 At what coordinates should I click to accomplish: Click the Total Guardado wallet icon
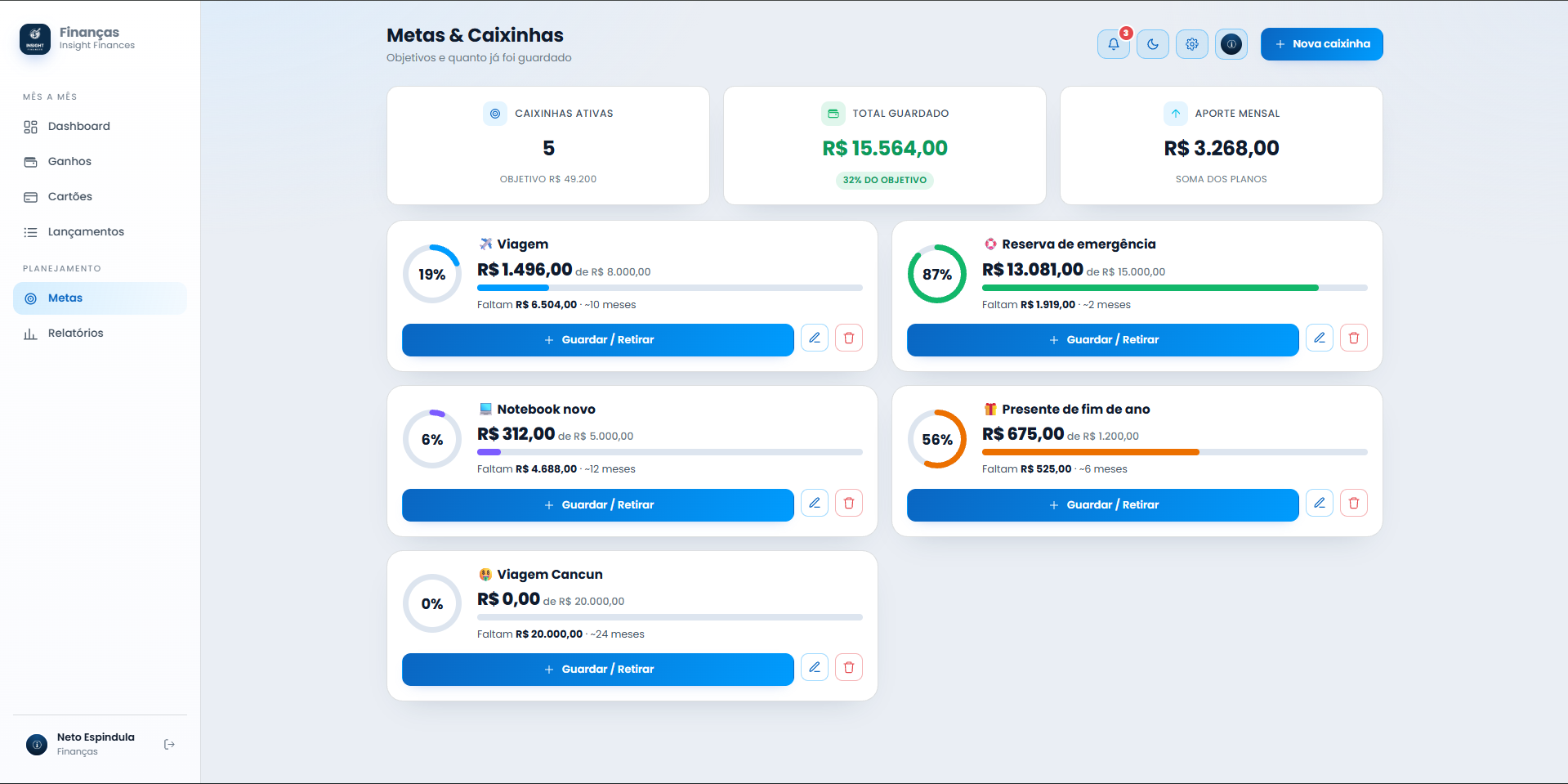click(833, 114)
